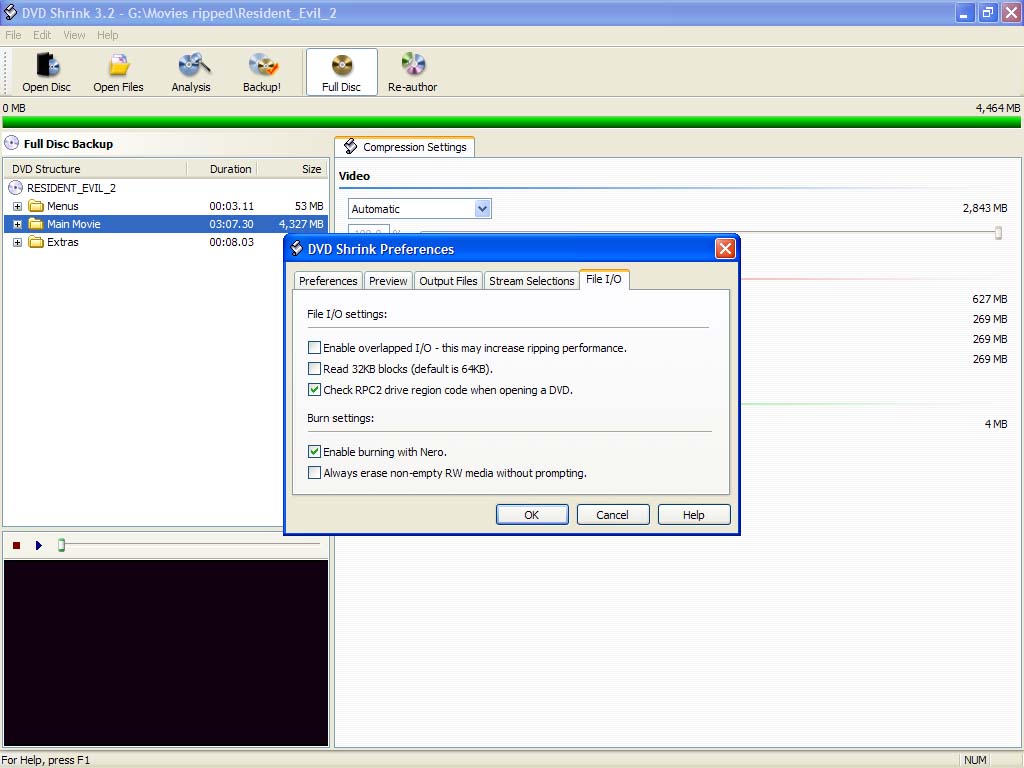Click Extras duration 00:08.03

[x=231, y=242]
